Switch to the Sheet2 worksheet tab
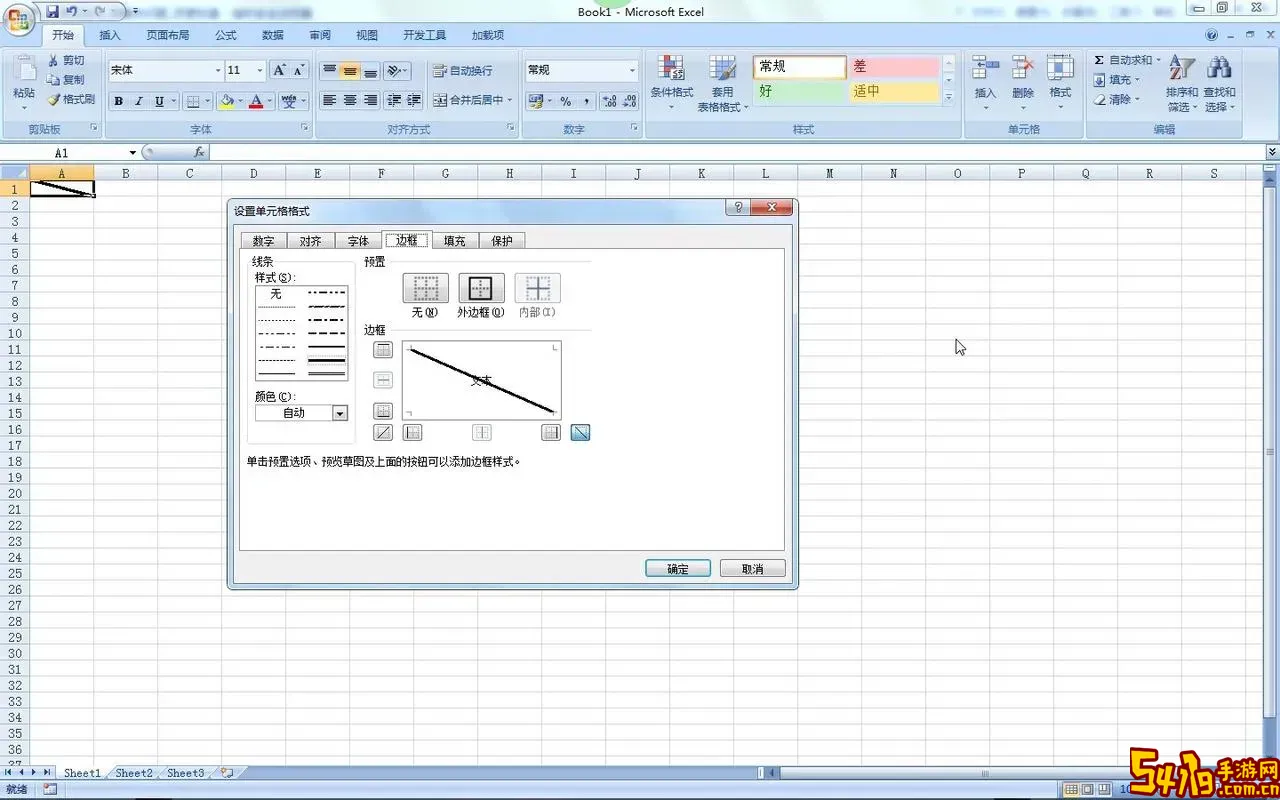 pyautogui.click(x=134, y=773)
